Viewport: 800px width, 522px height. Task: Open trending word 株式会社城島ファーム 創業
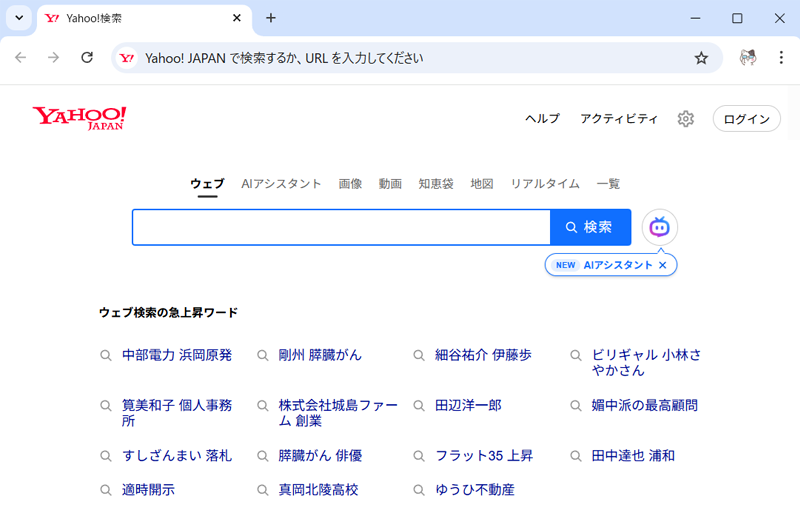(338, 413)
